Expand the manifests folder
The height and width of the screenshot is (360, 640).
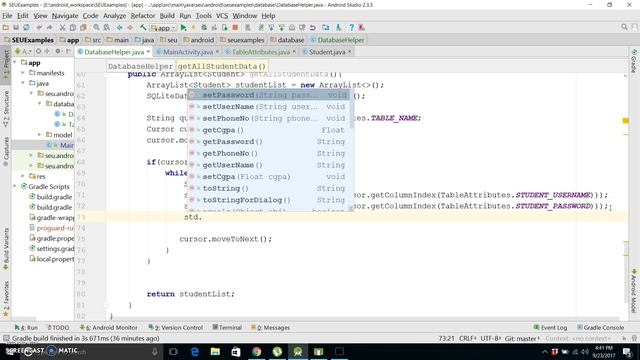point(23,73)
